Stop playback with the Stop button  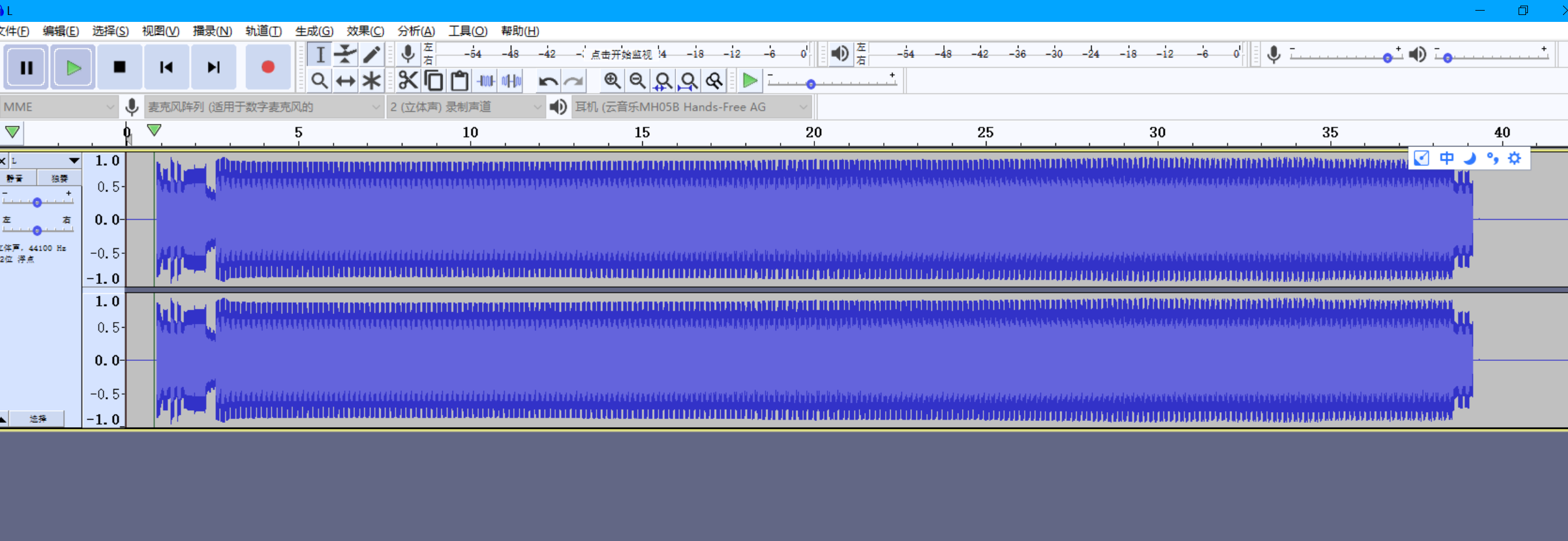click(x=120, y=67)
